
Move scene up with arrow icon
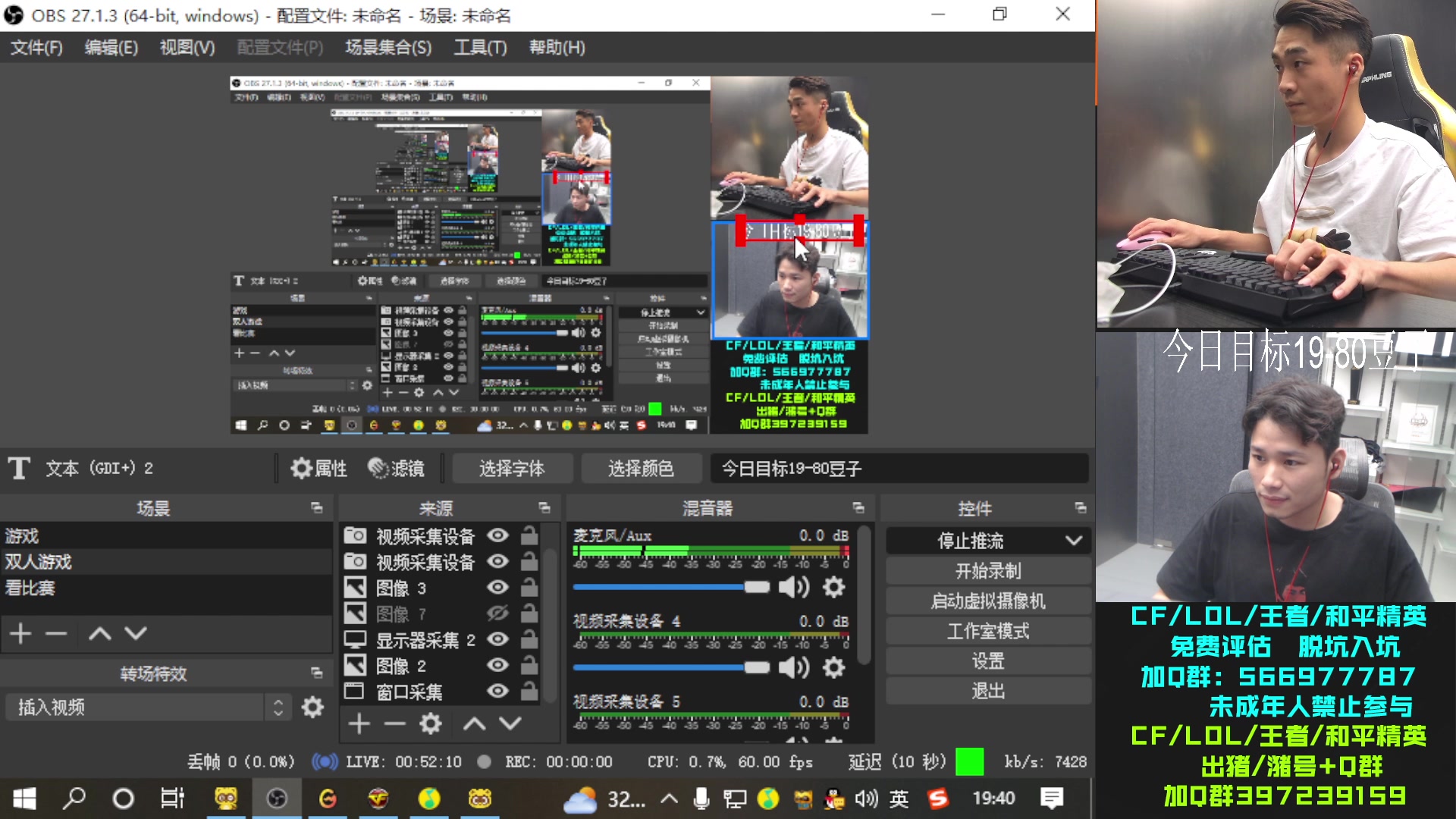coord(100,633)
